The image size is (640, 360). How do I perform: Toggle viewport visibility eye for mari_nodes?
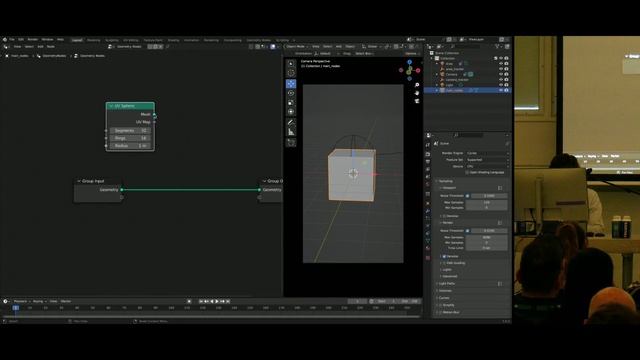click(x=501, y=90)
